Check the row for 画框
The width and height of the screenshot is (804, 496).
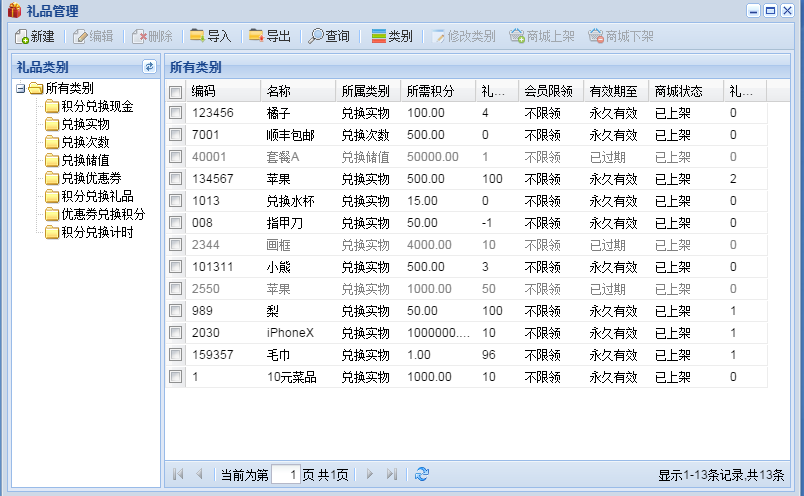(x=175, y=245)
